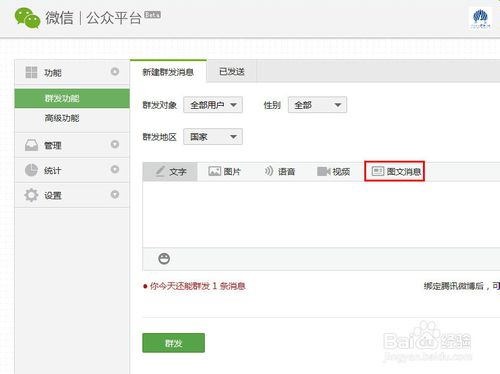
Task: Expand the 管理 section arrow
Action: click(x=115, y=144)
